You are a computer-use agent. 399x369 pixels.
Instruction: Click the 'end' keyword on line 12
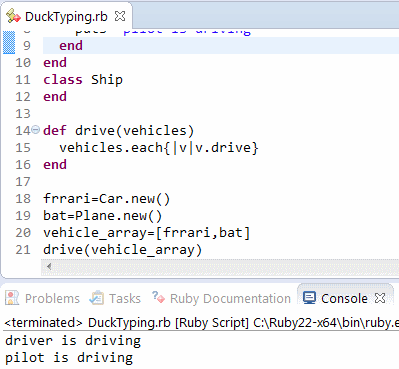tap(55, 97)
